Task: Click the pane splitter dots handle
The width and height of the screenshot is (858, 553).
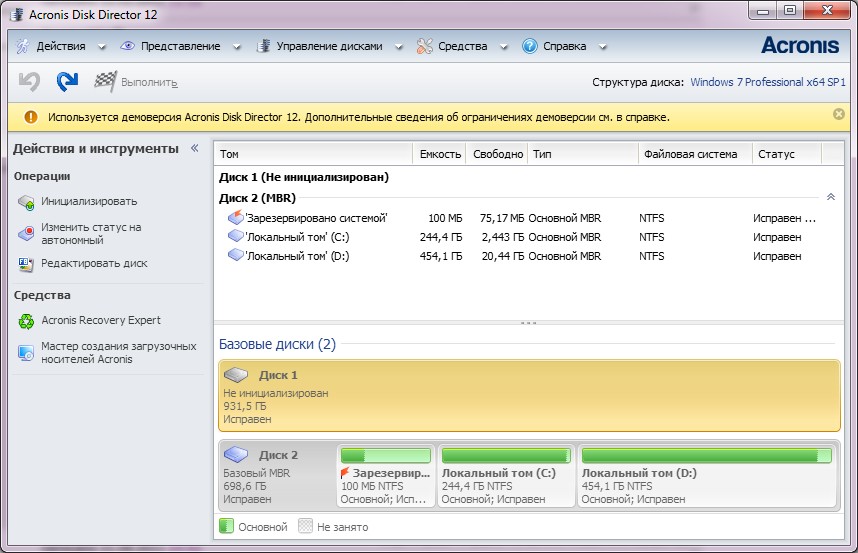Action: (x=529, y=323)
